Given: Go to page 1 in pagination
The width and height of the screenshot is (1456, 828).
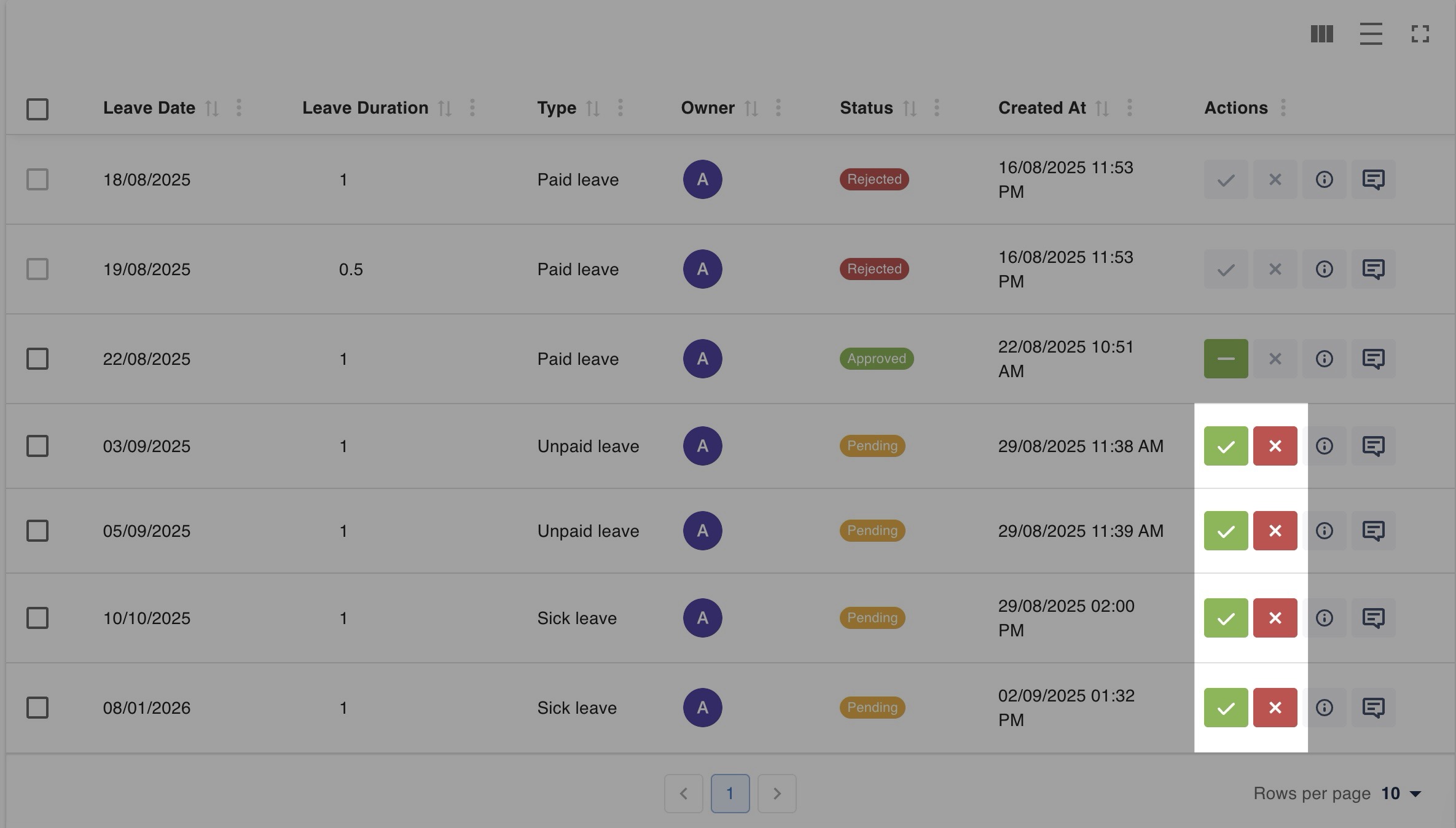Looking at the screenshot, I should pyautogui.click(x=730, y=794).
